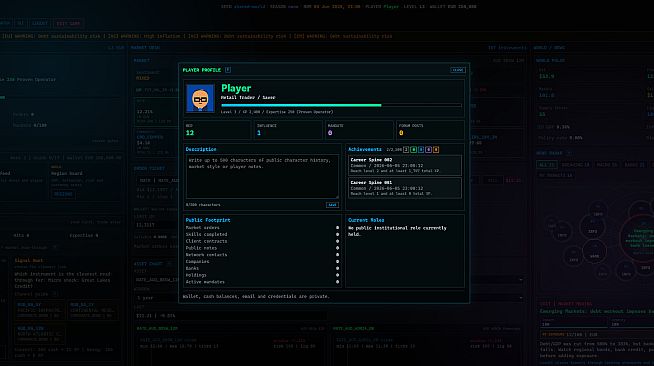Viewport: 654px width, 366px height.
Task: Click the Active mandates footprint row
Action: [x=262, y=282]
